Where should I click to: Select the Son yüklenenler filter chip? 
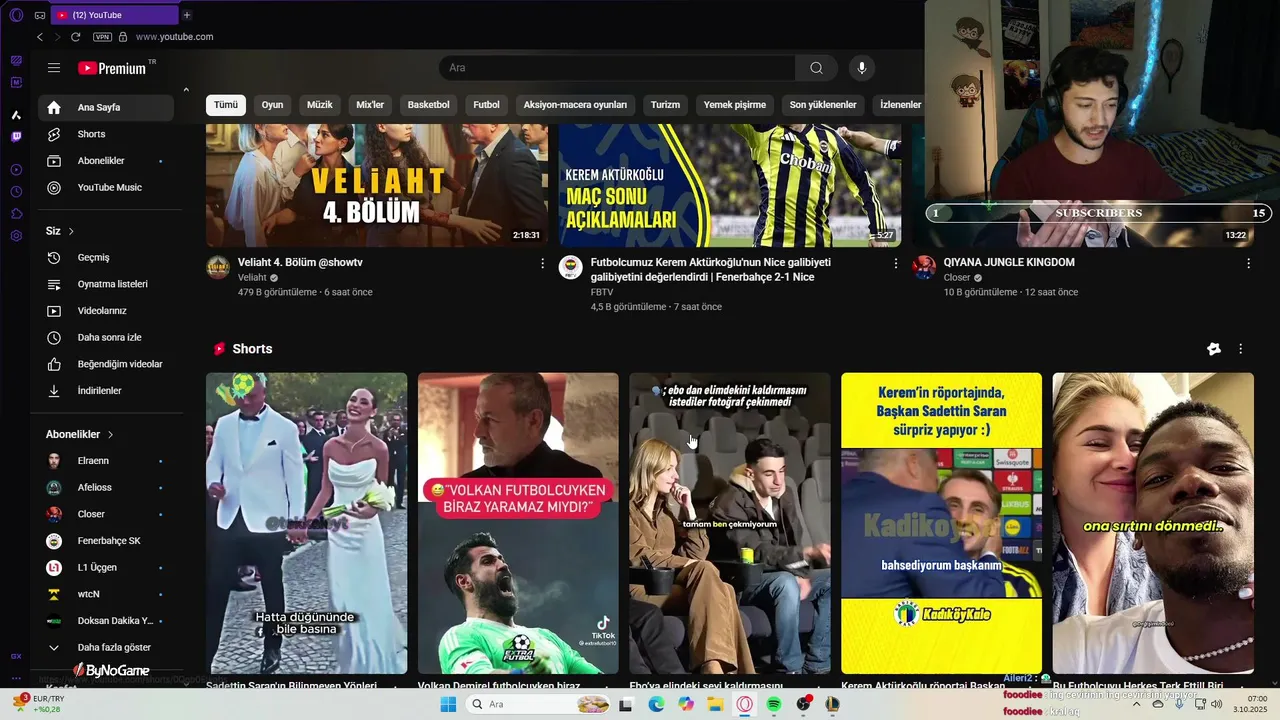(823, 105)
